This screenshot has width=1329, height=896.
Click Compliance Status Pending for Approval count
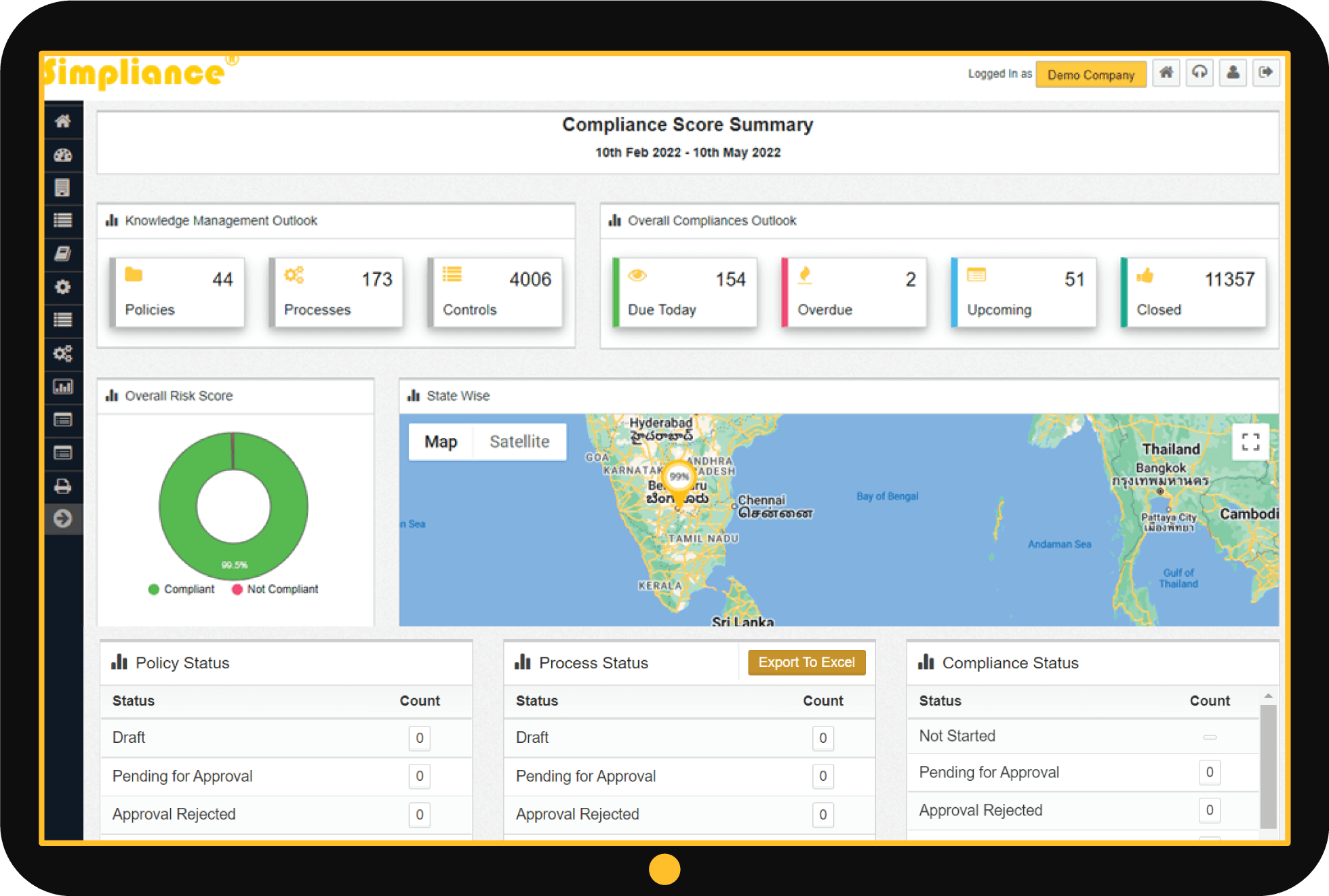pos(1210,772)
